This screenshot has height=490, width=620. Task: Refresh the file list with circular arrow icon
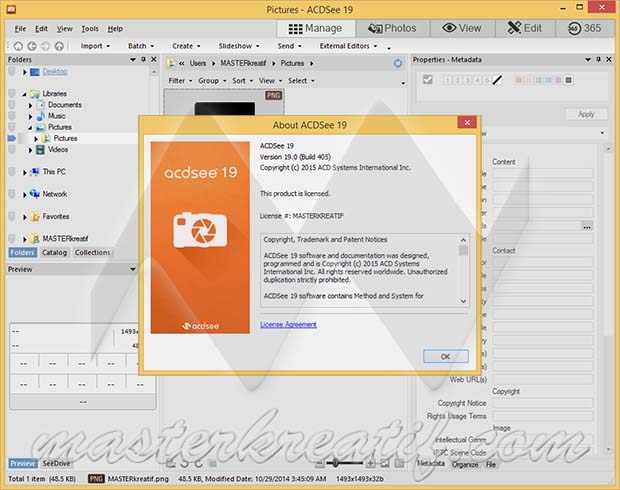tap(398, 63)
